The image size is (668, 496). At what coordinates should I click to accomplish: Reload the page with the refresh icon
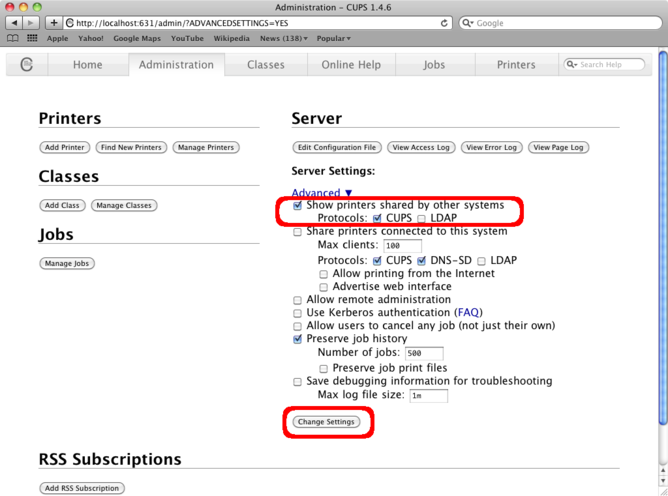click(444, 22)
